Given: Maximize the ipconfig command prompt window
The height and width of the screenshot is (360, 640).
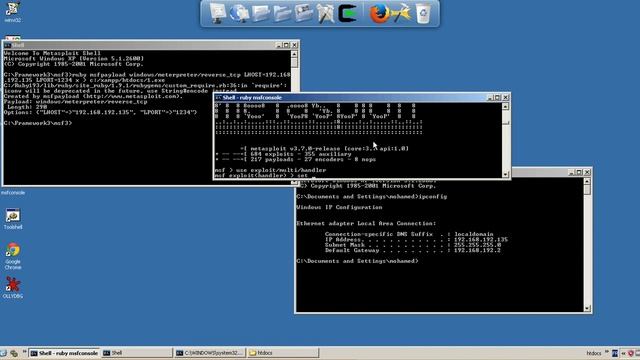Looking at the screenshot, I should (578, 172).
